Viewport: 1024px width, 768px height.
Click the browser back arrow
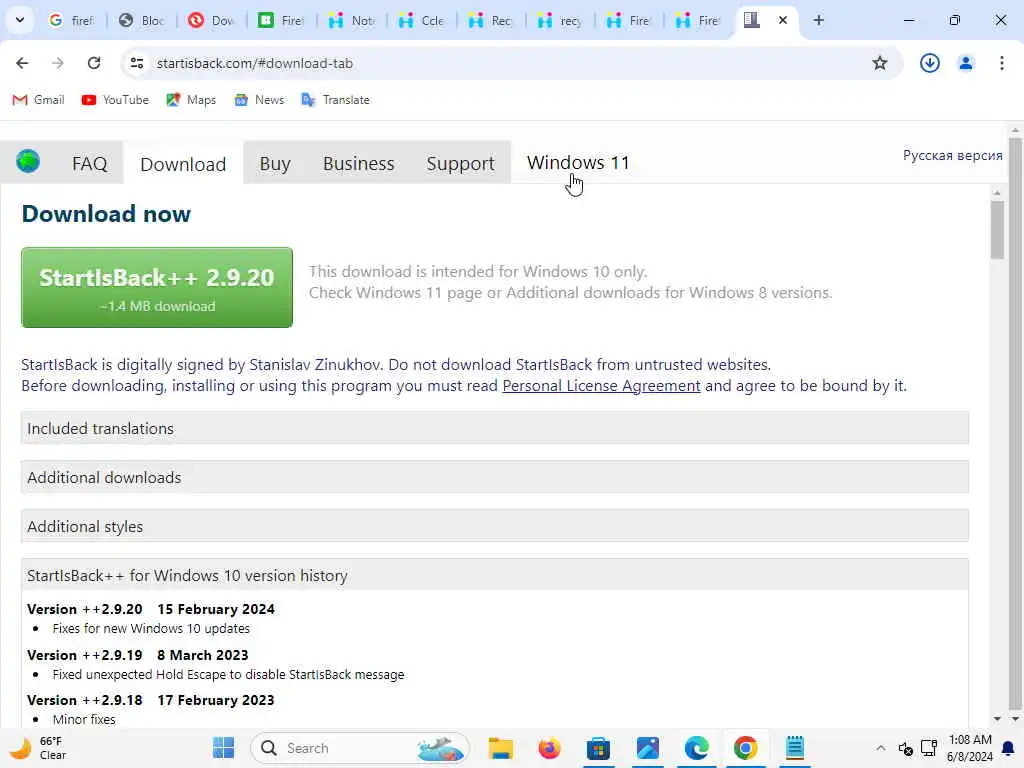click(22, 63)
